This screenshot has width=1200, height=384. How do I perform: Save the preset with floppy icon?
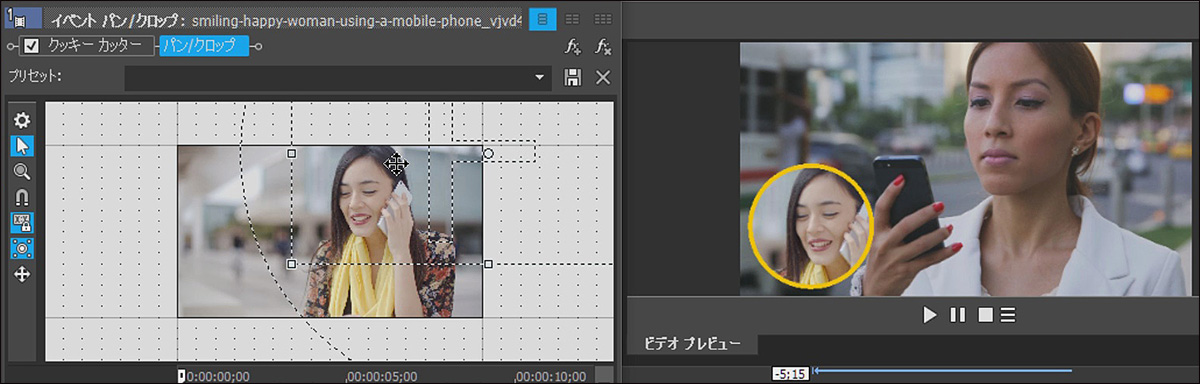pos(573,77)
